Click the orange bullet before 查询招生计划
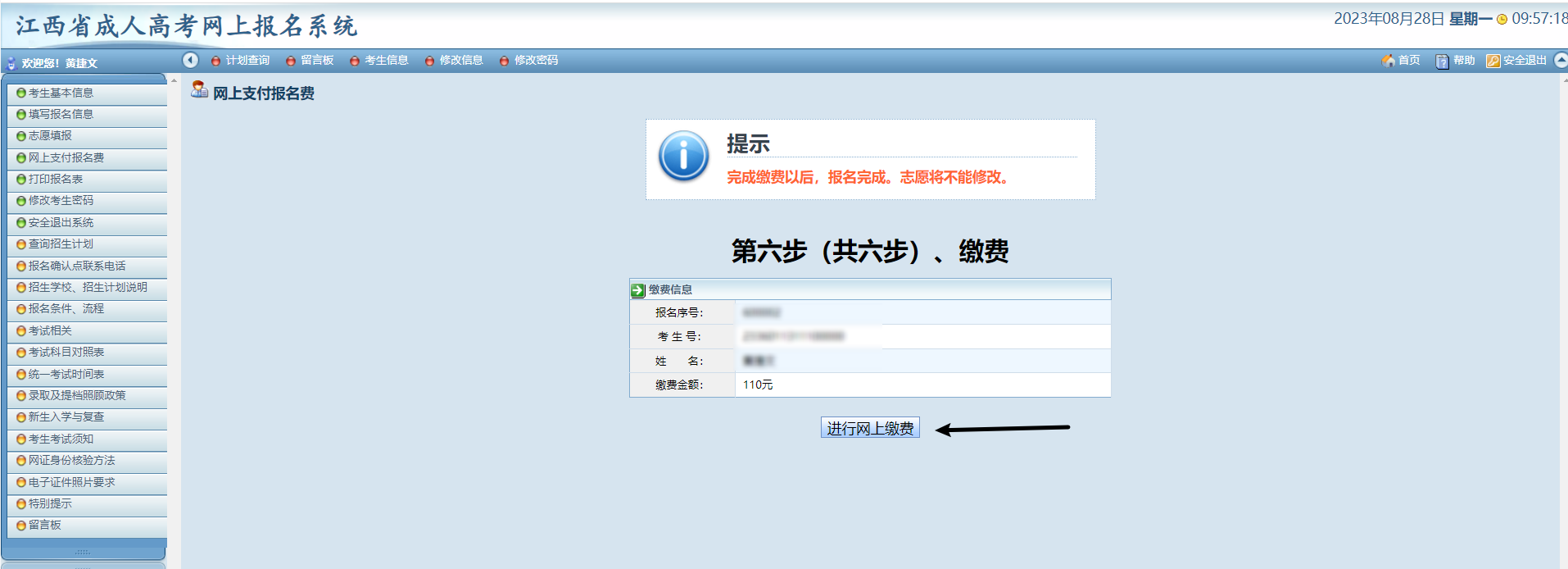 tap(21, 244)
